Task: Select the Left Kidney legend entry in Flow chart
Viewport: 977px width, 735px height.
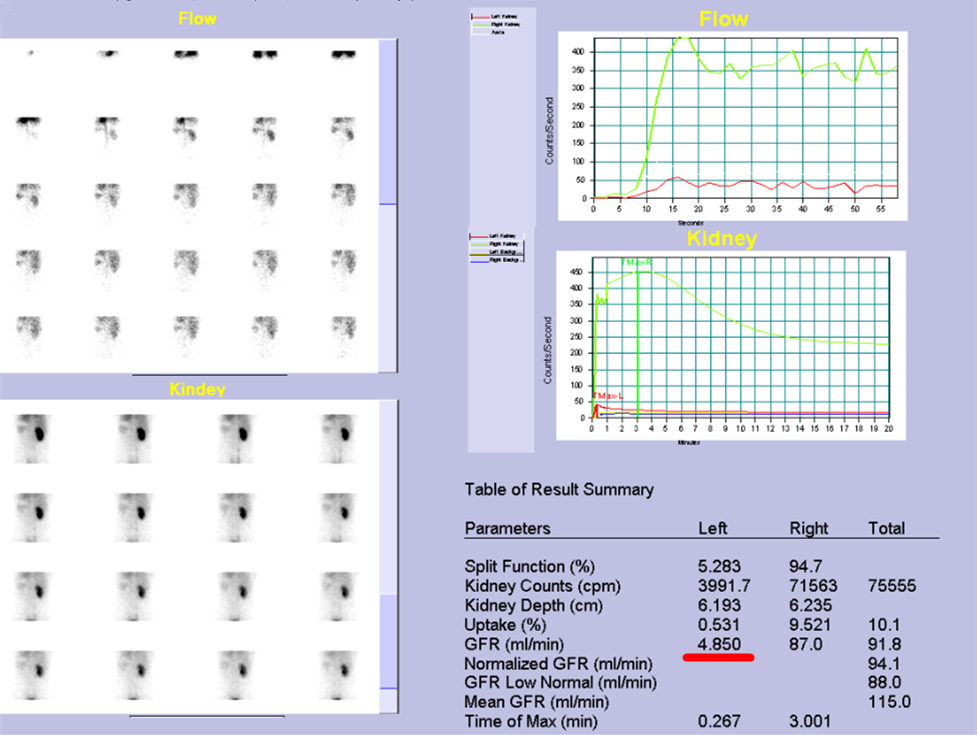Action: point(505,17)
